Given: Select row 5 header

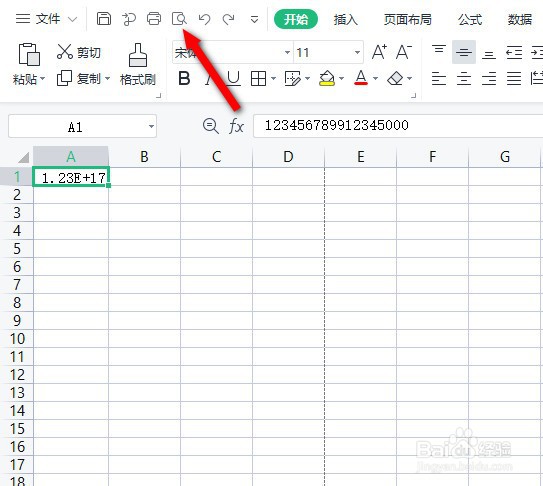Looking at the screenshot, I should (x=17, y=249).
